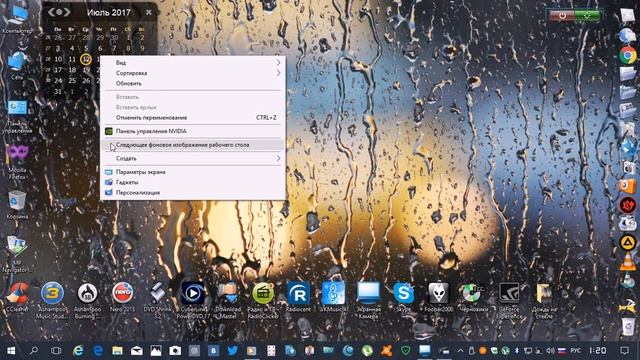This screenshot has height=360, width=640.
Task: Open Гаджеты from context menu
Action: (193, 182)
